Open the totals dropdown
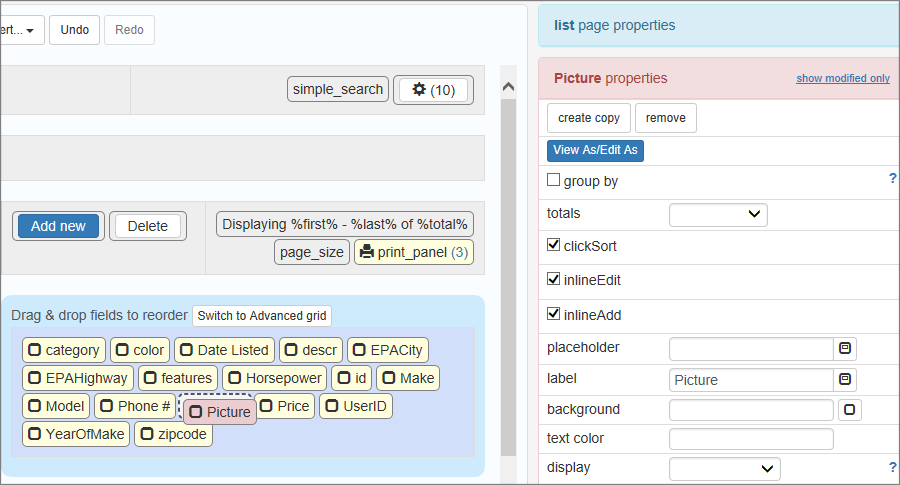This screenshot has width=900, height=485. click(717, 214)
